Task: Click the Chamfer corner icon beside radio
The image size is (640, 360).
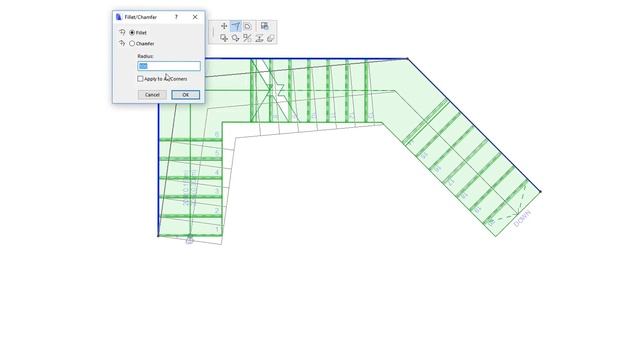Action: coord(122,43)
